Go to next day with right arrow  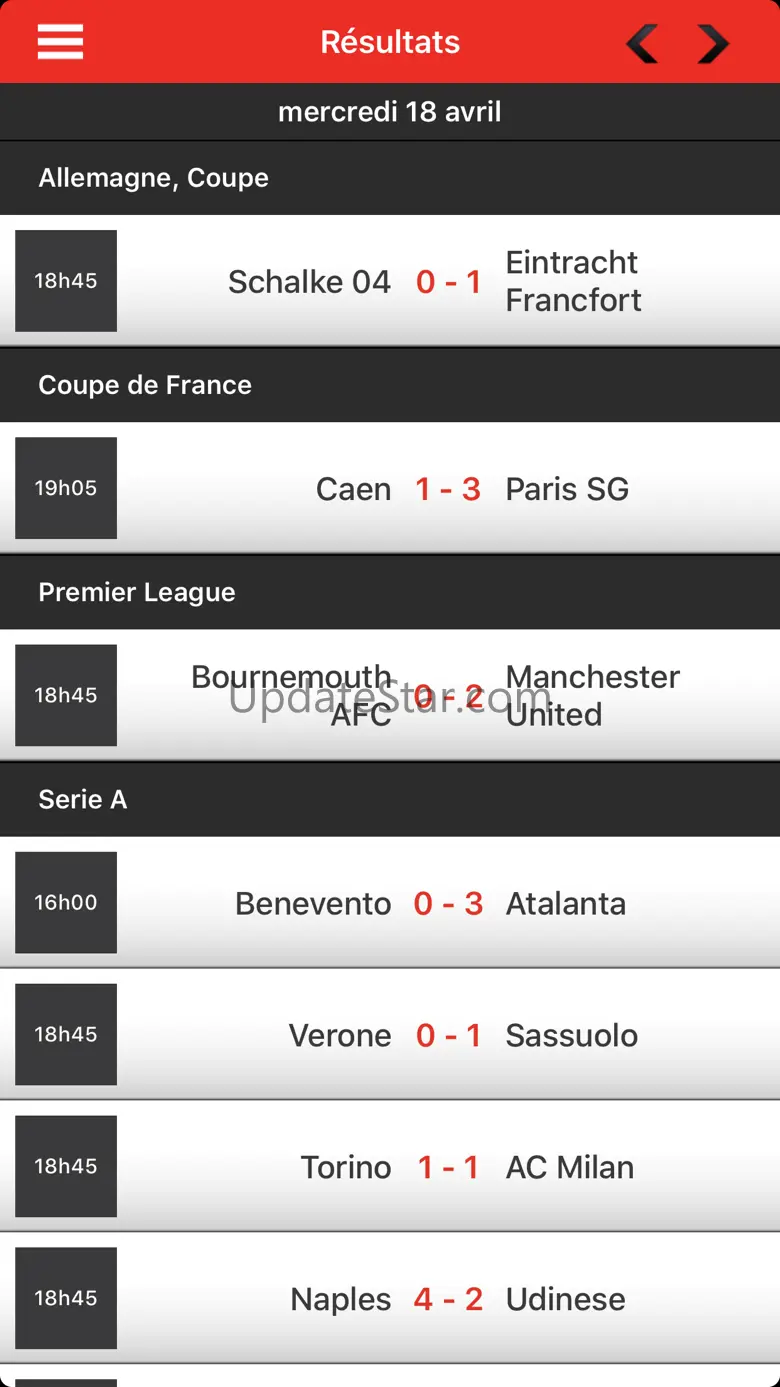(x=712, y=43)
